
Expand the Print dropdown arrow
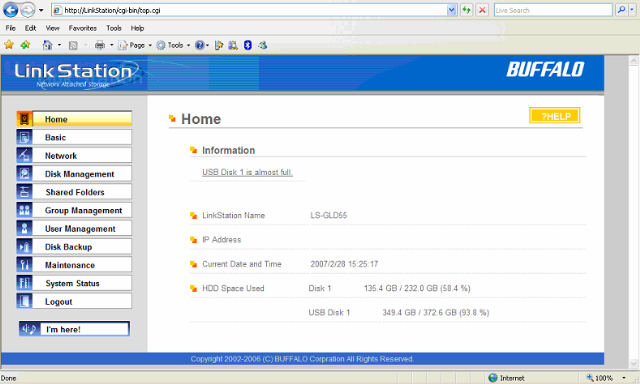click(111, 45)
